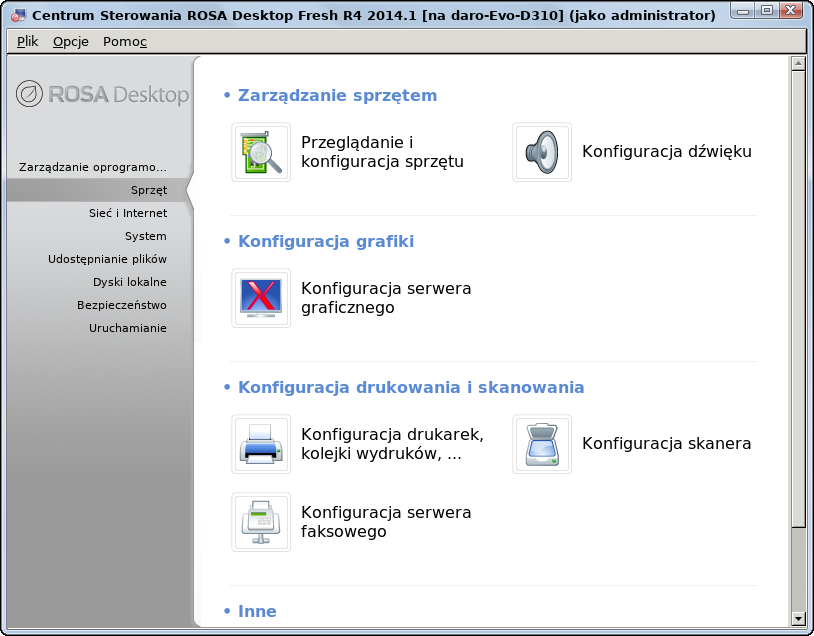814x636 pixels.
Task: Go to the Uruchamianie category
Action: [128, 328]
